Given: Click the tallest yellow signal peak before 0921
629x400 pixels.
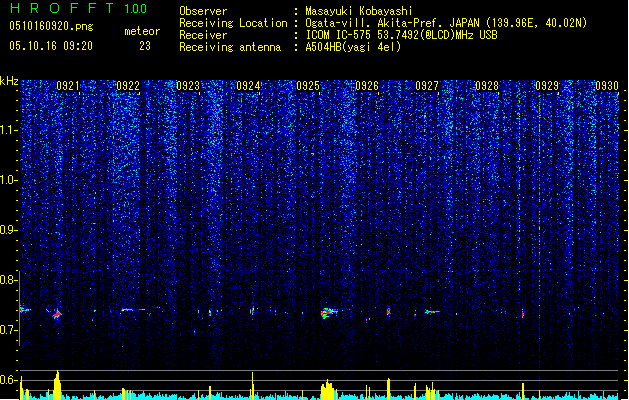Looking at the screenshot, I should click(x=57, y=385).
